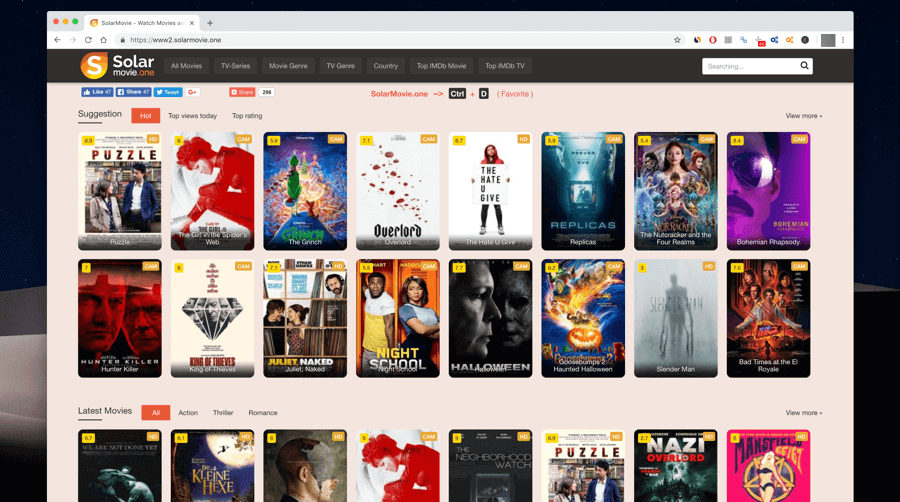This screenshot has width=900, height=502.
Task: Expand the Movie Genre menu
Action: 288,66
